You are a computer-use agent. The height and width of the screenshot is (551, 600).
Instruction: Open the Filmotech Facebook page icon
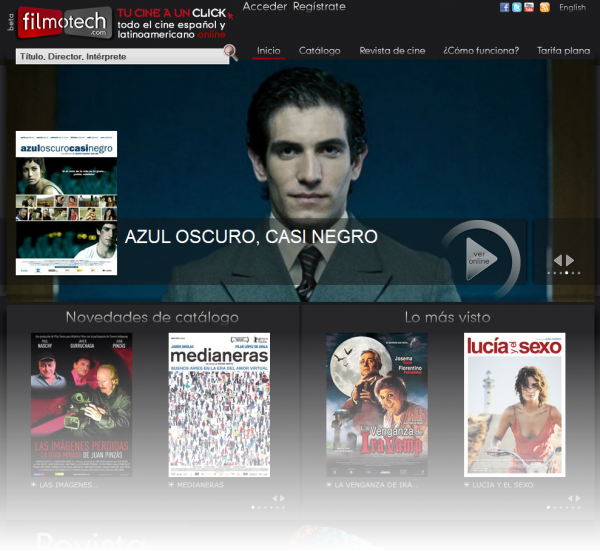(x=505, y=7)
